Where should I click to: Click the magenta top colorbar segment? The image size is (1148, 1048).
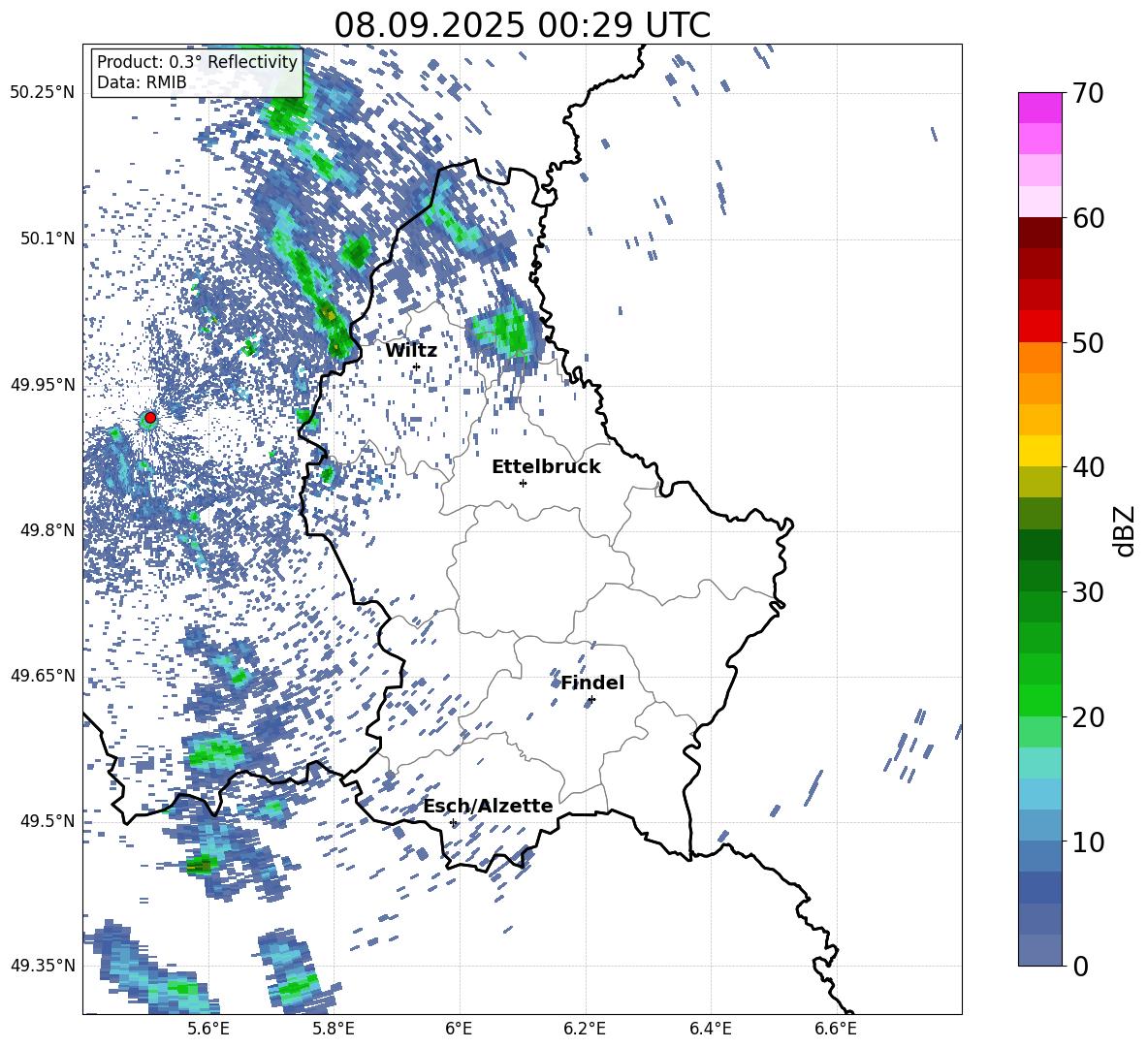pos(1039,108)
